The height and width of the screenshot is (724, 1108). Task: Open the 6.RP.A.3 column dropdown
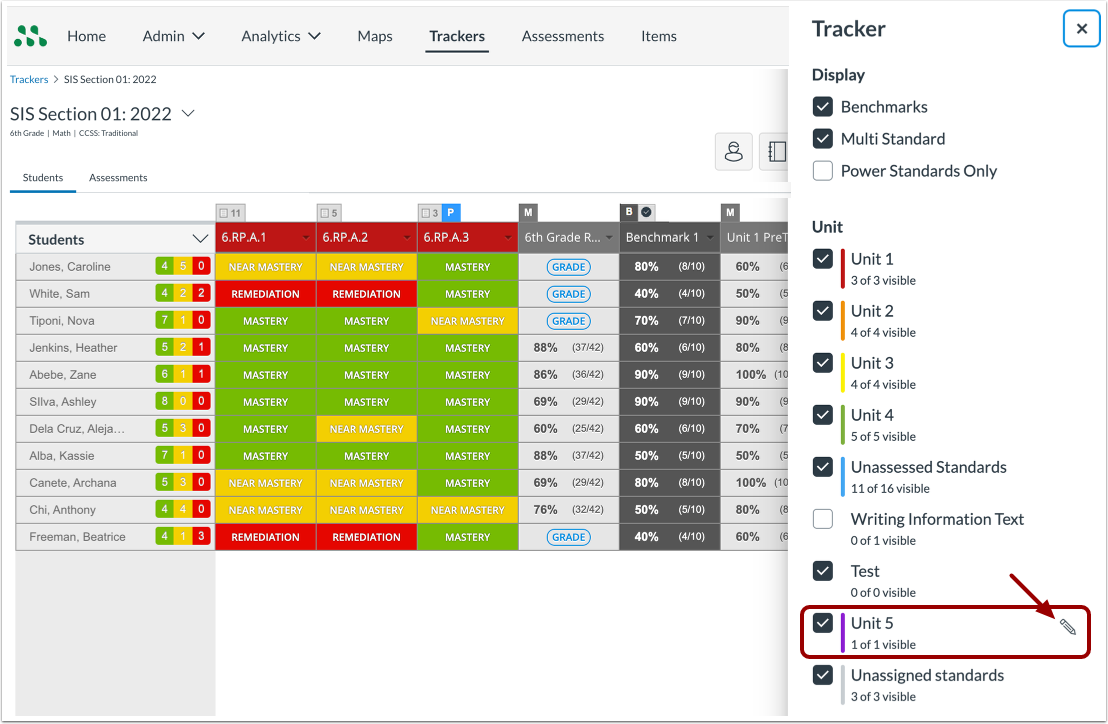(x=508, y=238)
